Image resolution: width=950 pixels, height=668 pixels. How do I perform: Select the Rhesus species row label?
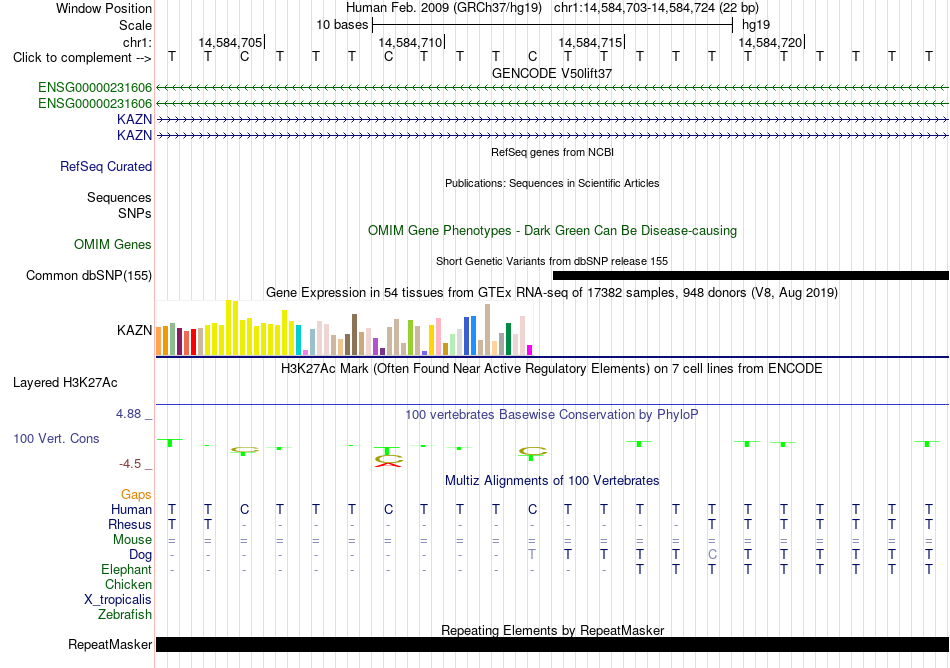pos(130,524)
